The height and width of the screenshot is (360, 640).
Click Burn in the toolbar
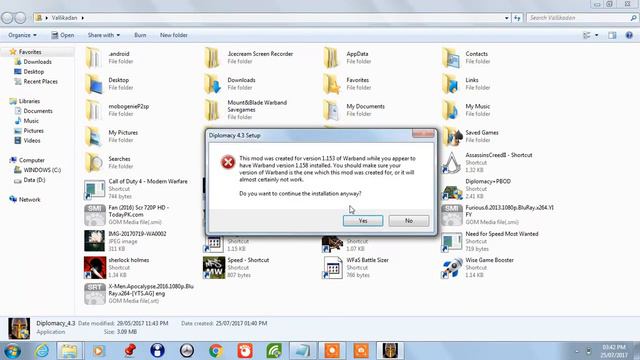(x=140, y=35)
